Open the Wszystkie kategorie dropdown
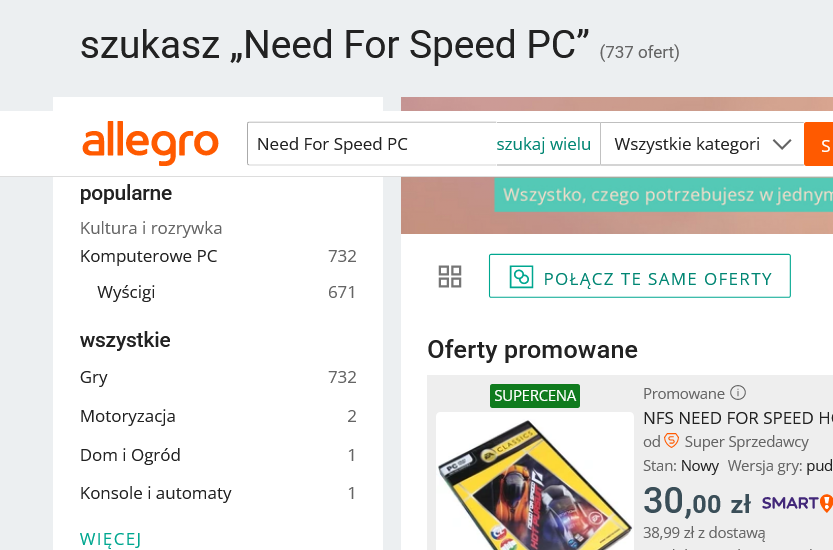 pos(702,144)
